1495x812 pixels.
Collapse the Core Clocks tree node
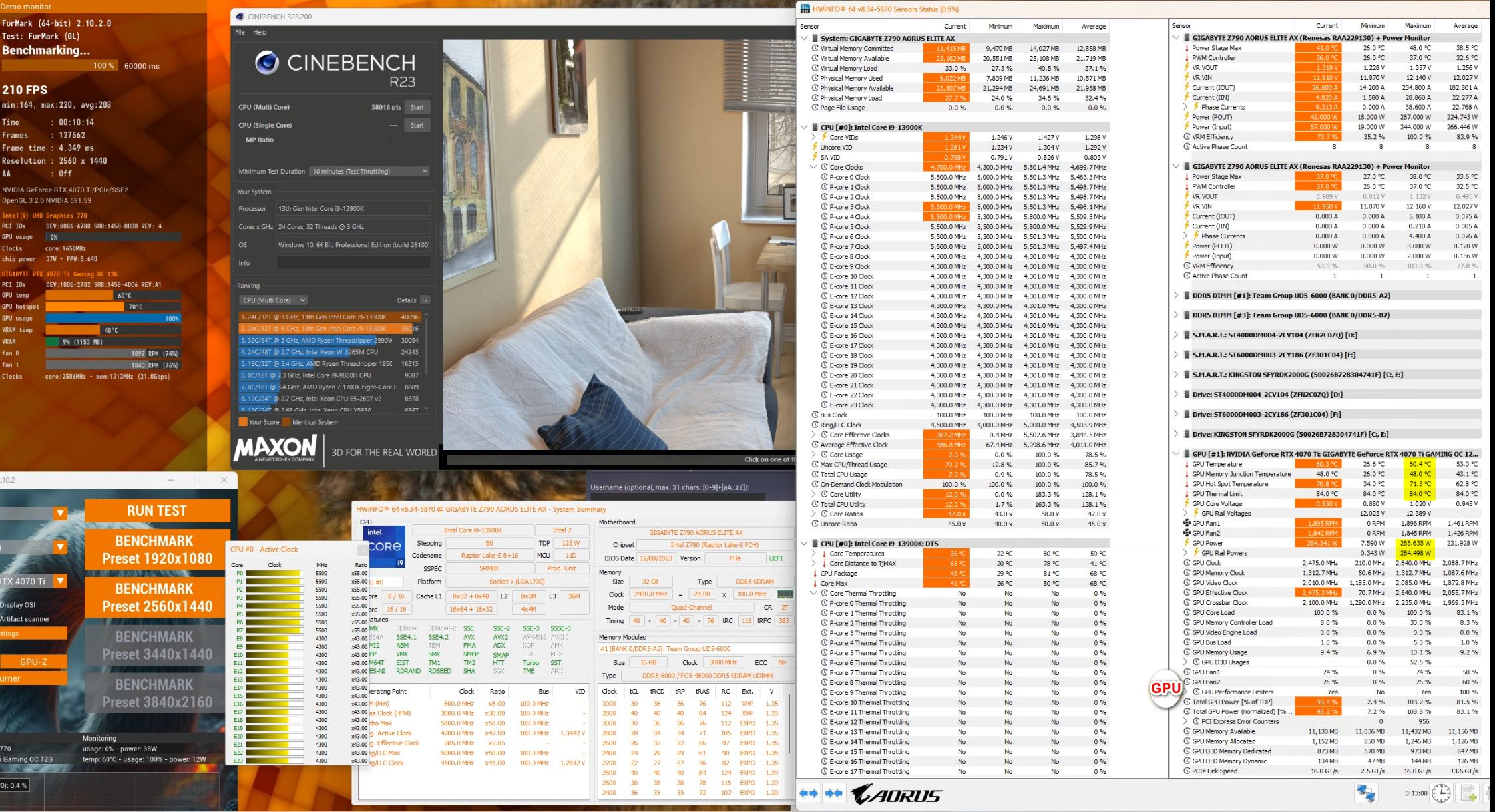[x=813, y=167]
